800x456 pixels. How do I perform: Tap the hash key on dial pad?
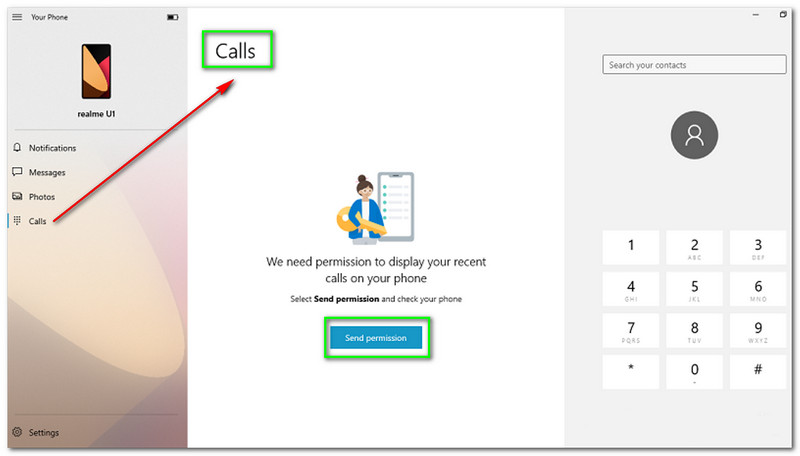[758, 372]
